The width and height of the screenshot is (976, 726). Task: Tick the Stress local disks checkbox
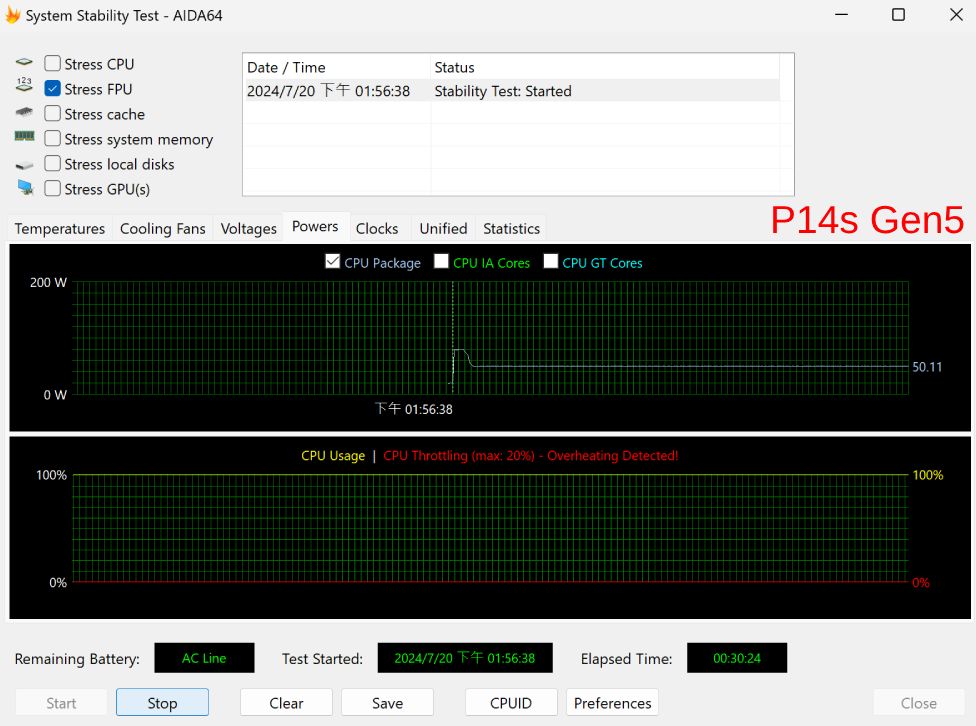coord(53,163)
